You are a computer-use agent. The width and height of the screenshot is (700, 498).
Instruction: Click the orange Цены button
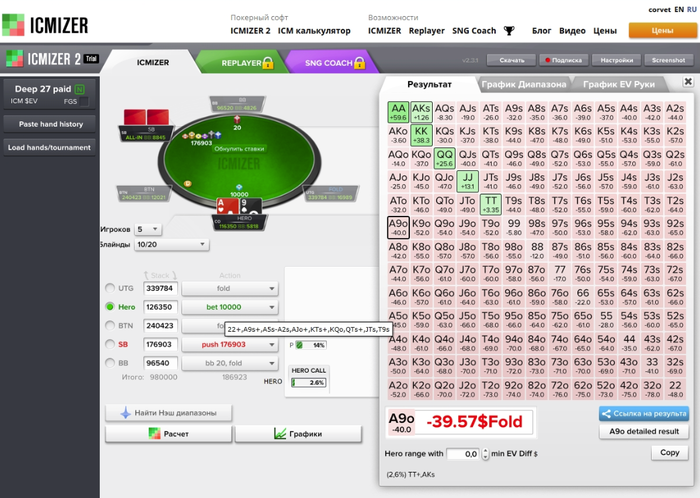click(662, 30)
